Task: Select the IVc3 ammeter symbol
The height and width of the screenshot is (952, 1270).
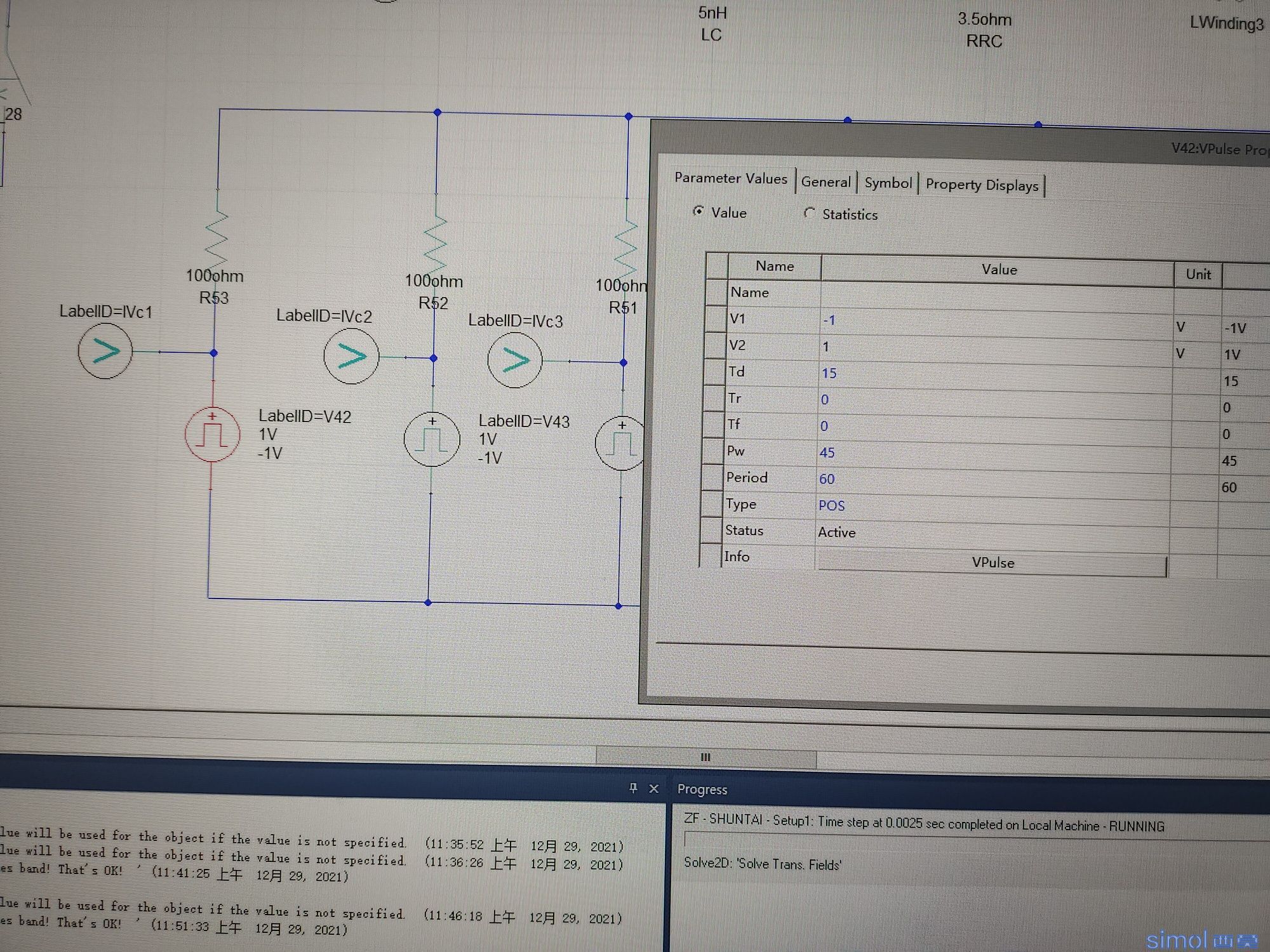Action: [x=515, y=360]
